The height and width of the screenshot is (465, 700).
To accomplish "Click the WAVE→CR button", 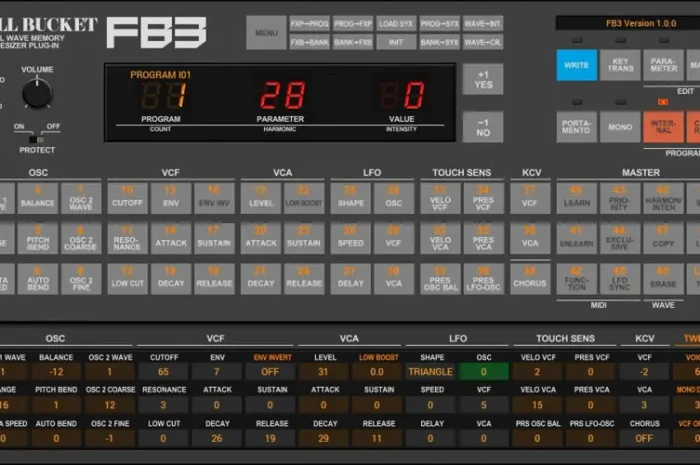I will point(483,42).
